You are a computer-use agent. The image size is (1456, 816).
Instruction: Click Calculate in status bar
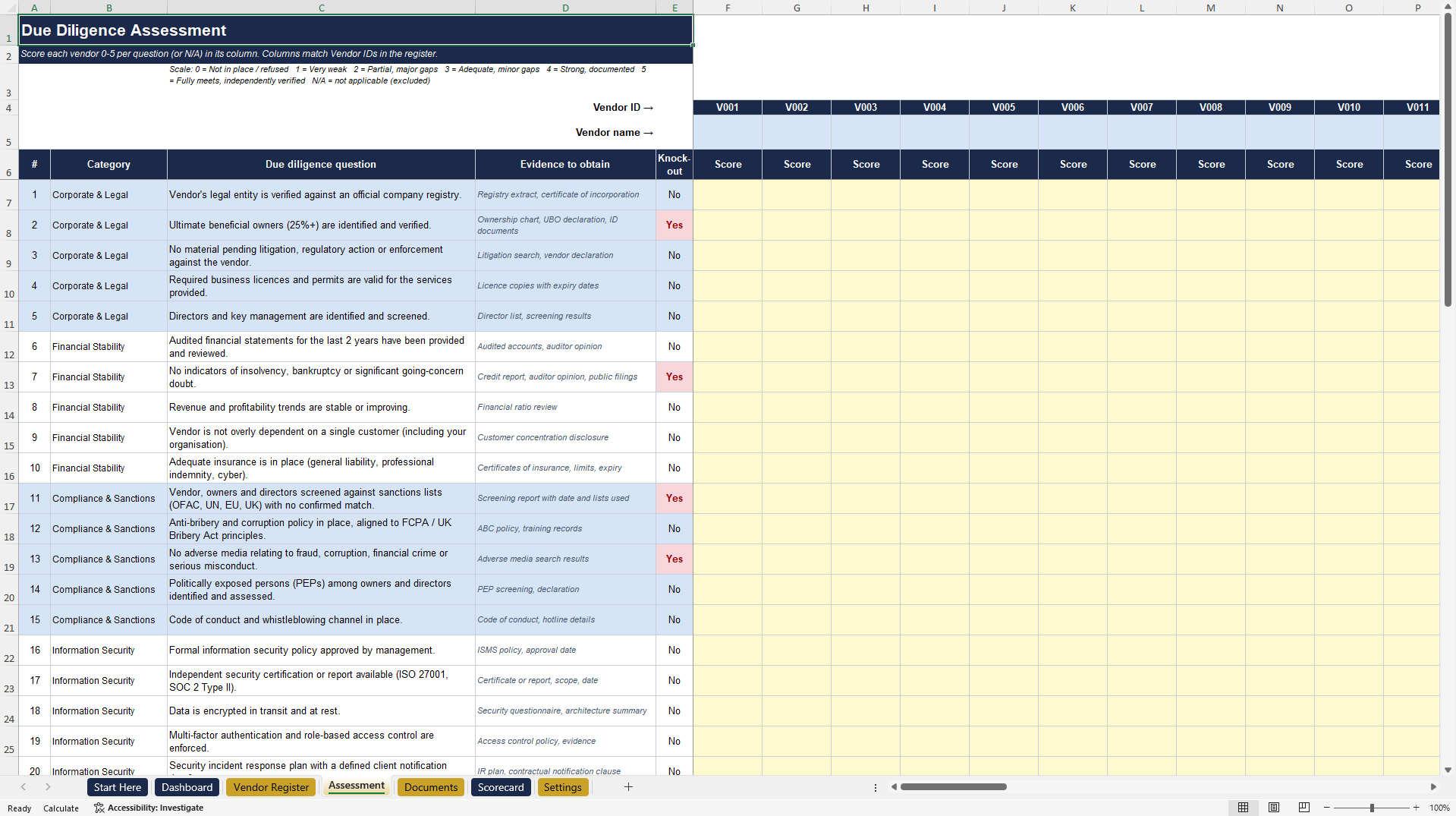point(61,808)
